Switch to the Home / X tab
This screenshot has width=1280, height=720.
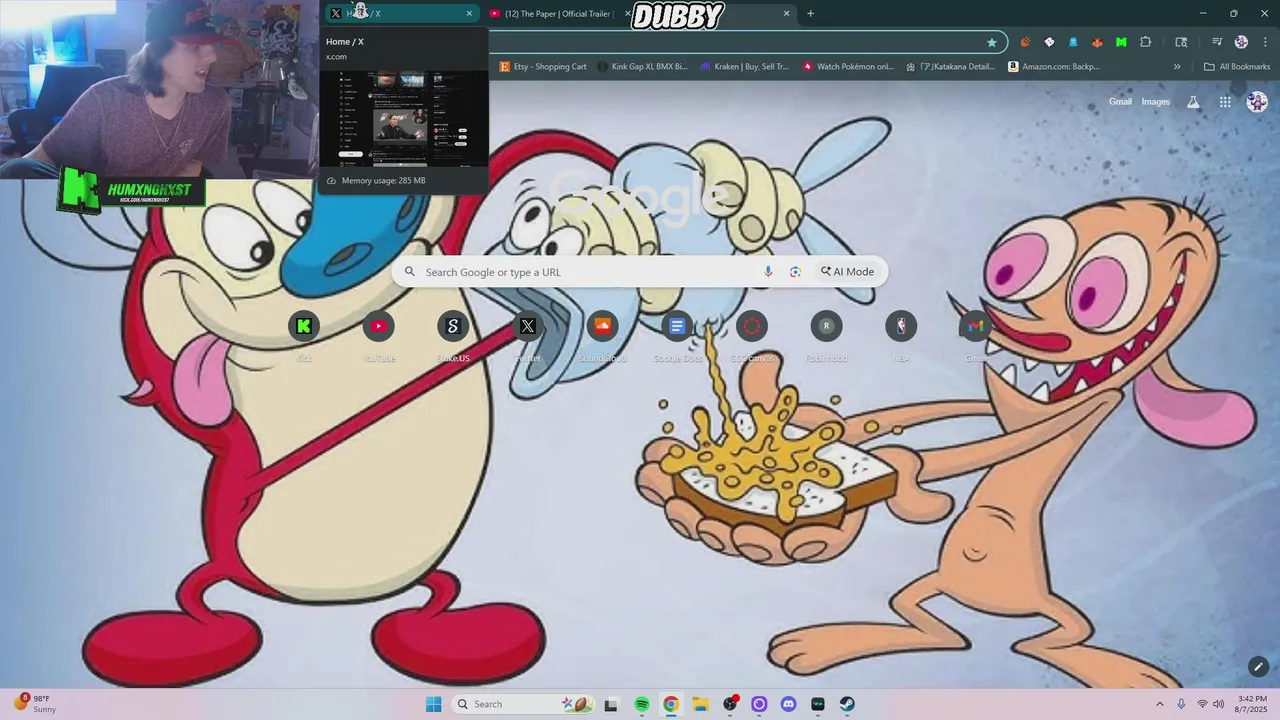tap(400, 13)
